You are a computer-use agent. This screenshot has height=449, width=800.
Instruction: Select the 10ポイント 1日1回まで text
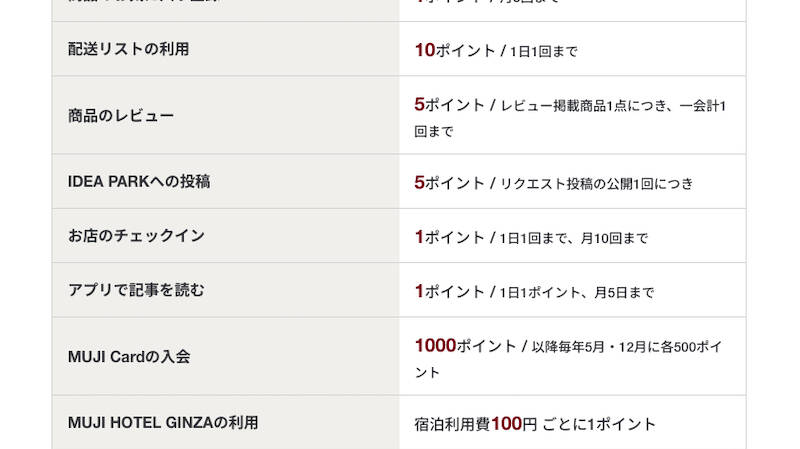click(x=496, y=51)
